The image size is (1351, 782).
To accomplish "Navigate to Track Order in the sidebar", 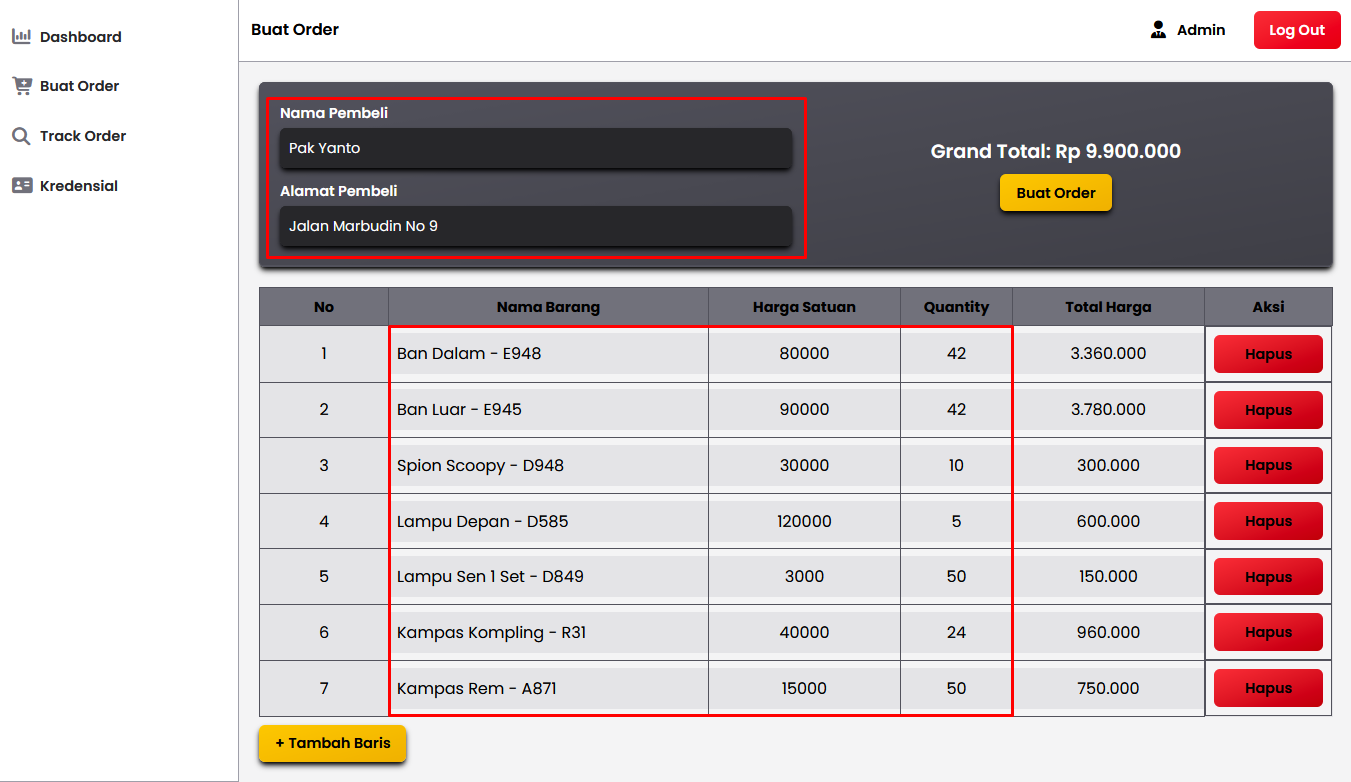I will coord(82,136).
